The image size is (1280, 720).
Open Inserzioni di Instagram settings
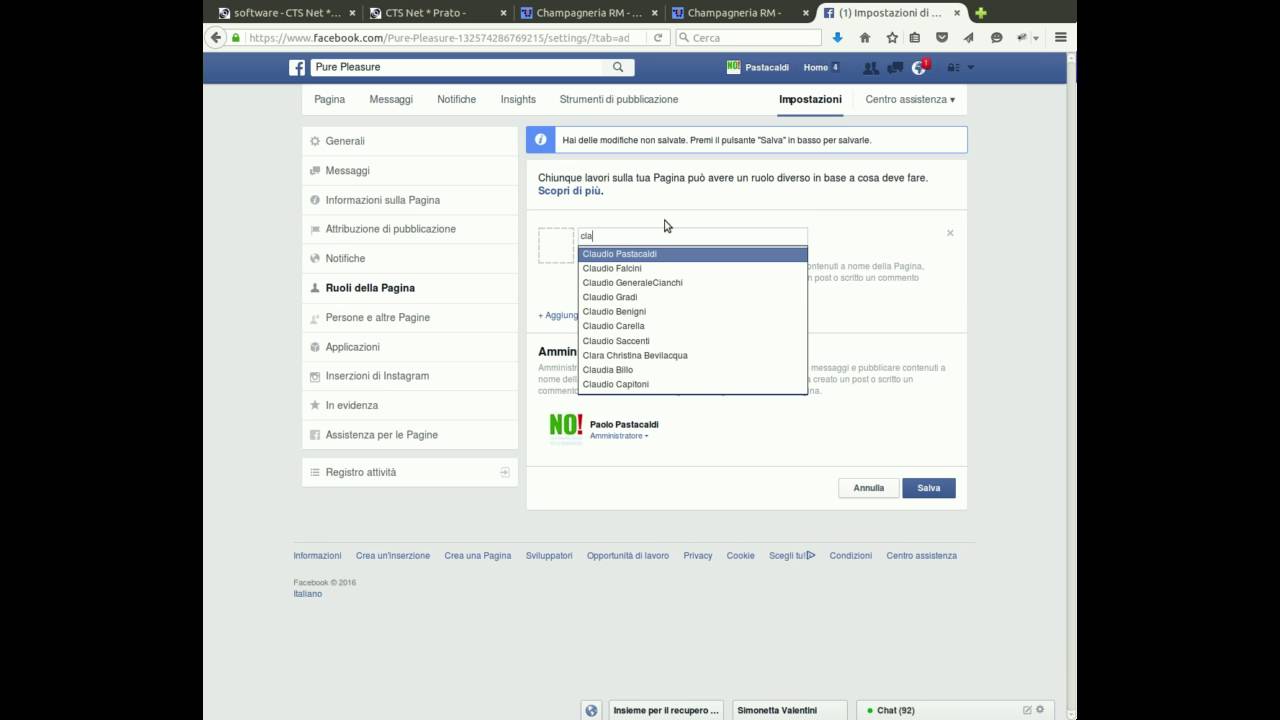coord(410,376)
